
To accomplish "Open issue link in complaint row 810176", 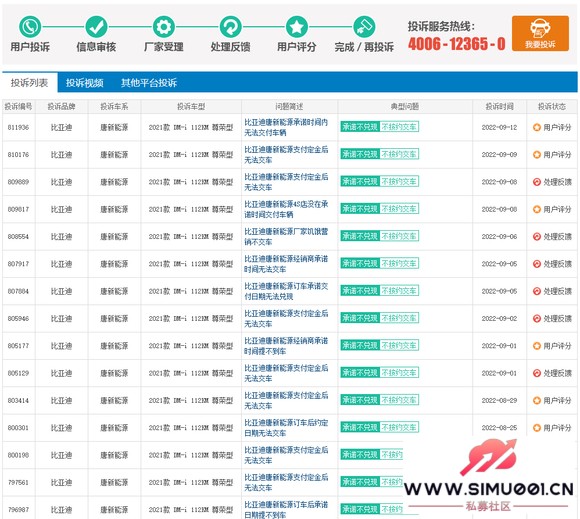I will tap(286, 155).
